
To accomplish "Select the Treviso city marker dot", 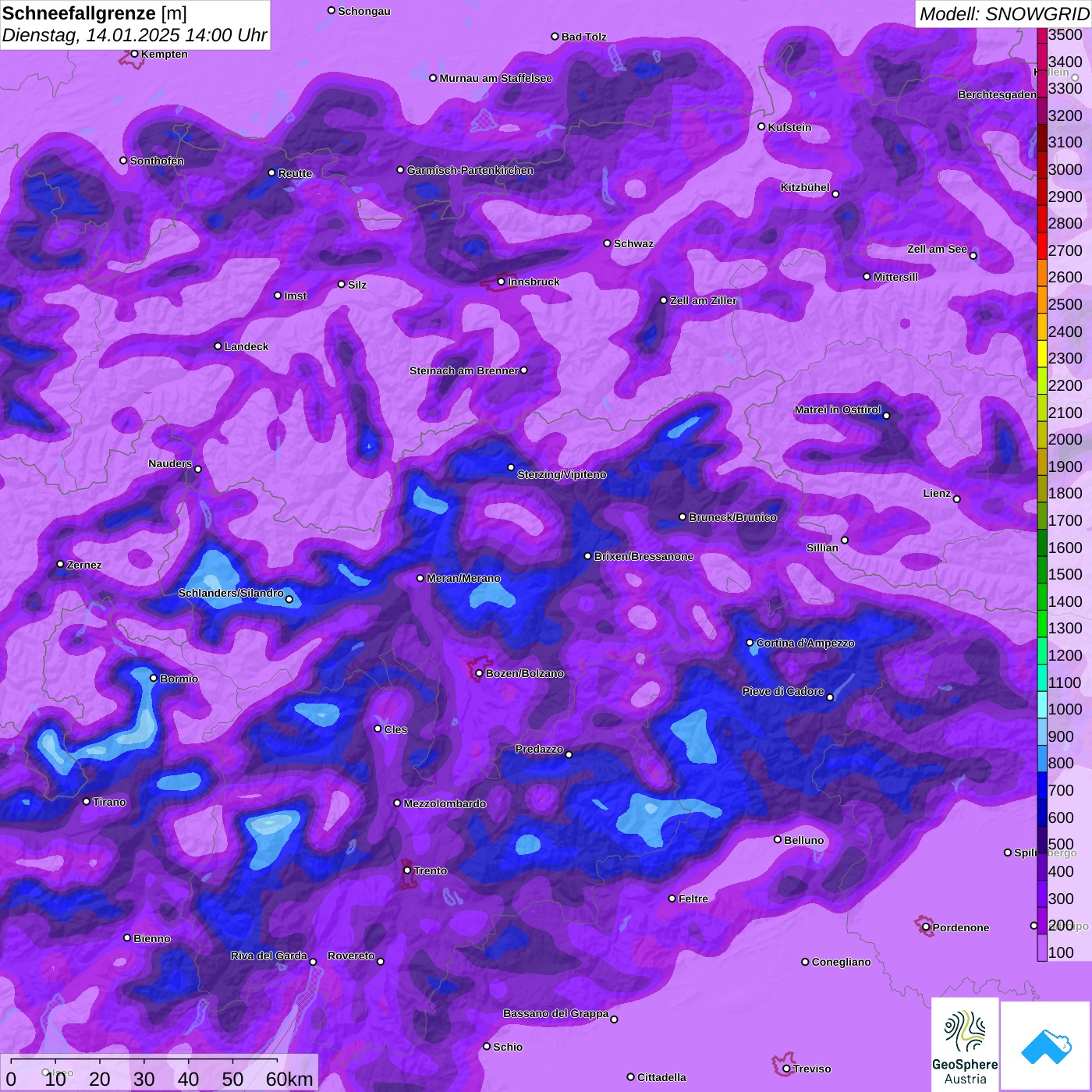I will coord(787,1069).
